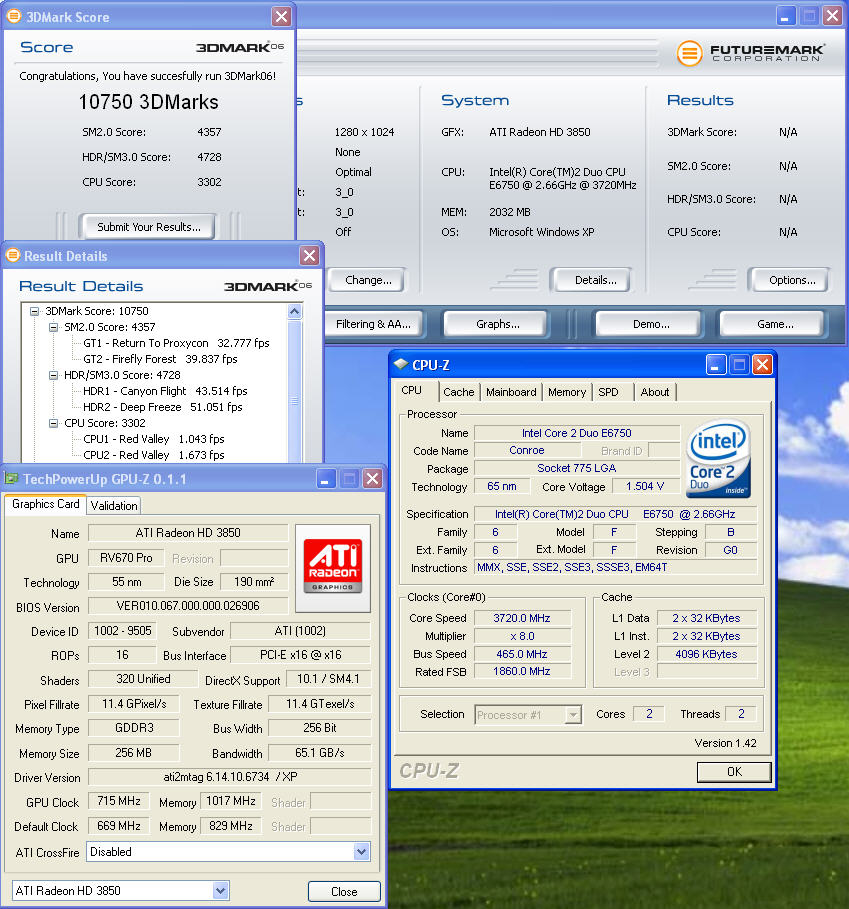Select HDR2 - Deep Freeze row
The image size is (849, 909).
point(162,407)
